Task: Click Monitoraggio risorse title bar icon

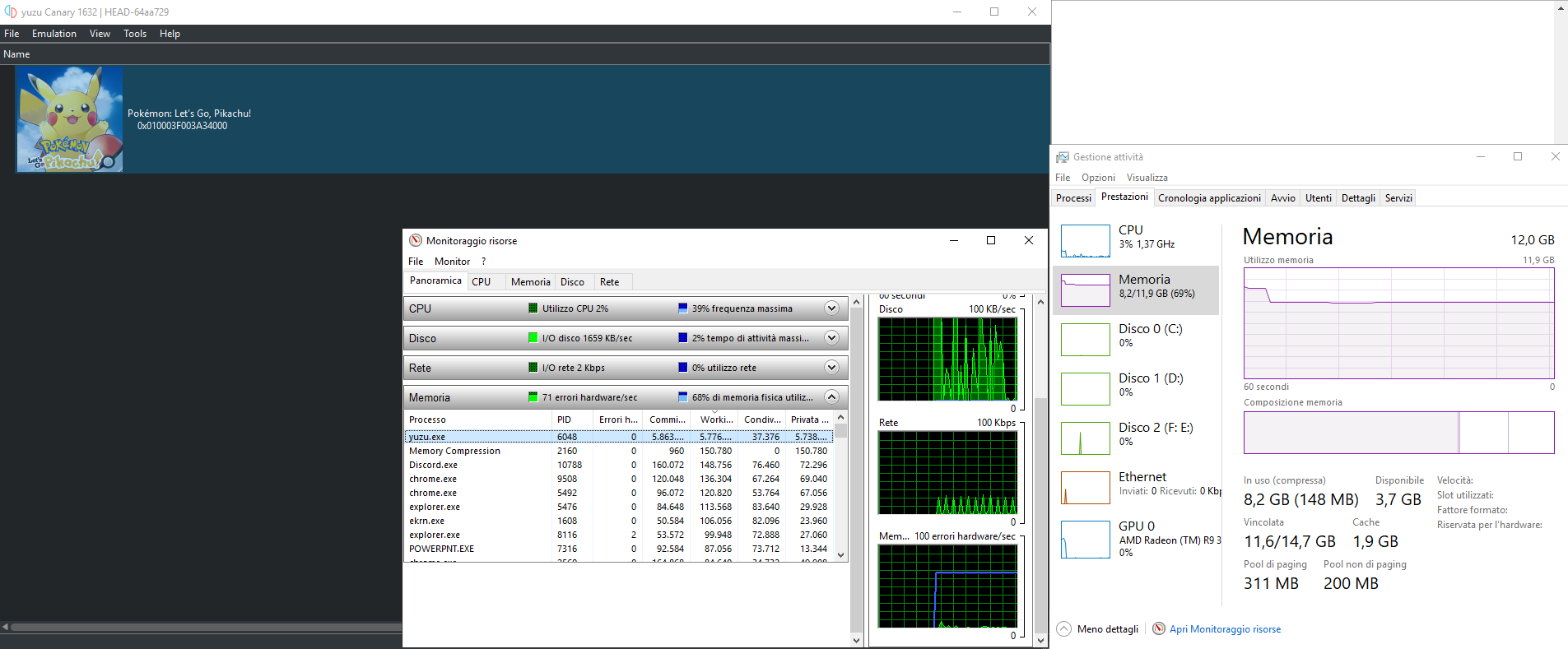Action: 416,240
